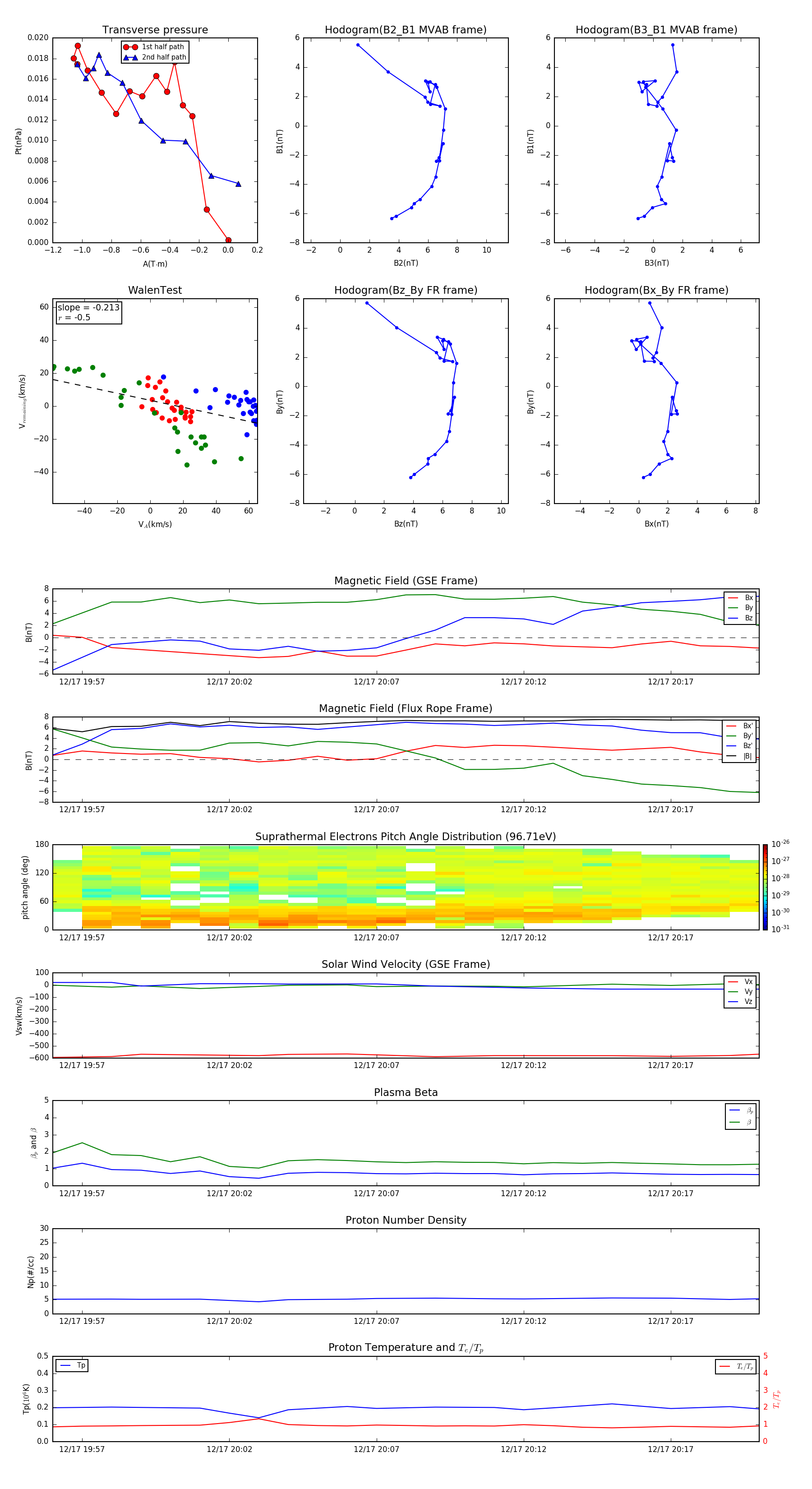This screenshot has width=812, height=1489.
Task: Click the "B2(nT)" x-axis label
Action: 406,263
